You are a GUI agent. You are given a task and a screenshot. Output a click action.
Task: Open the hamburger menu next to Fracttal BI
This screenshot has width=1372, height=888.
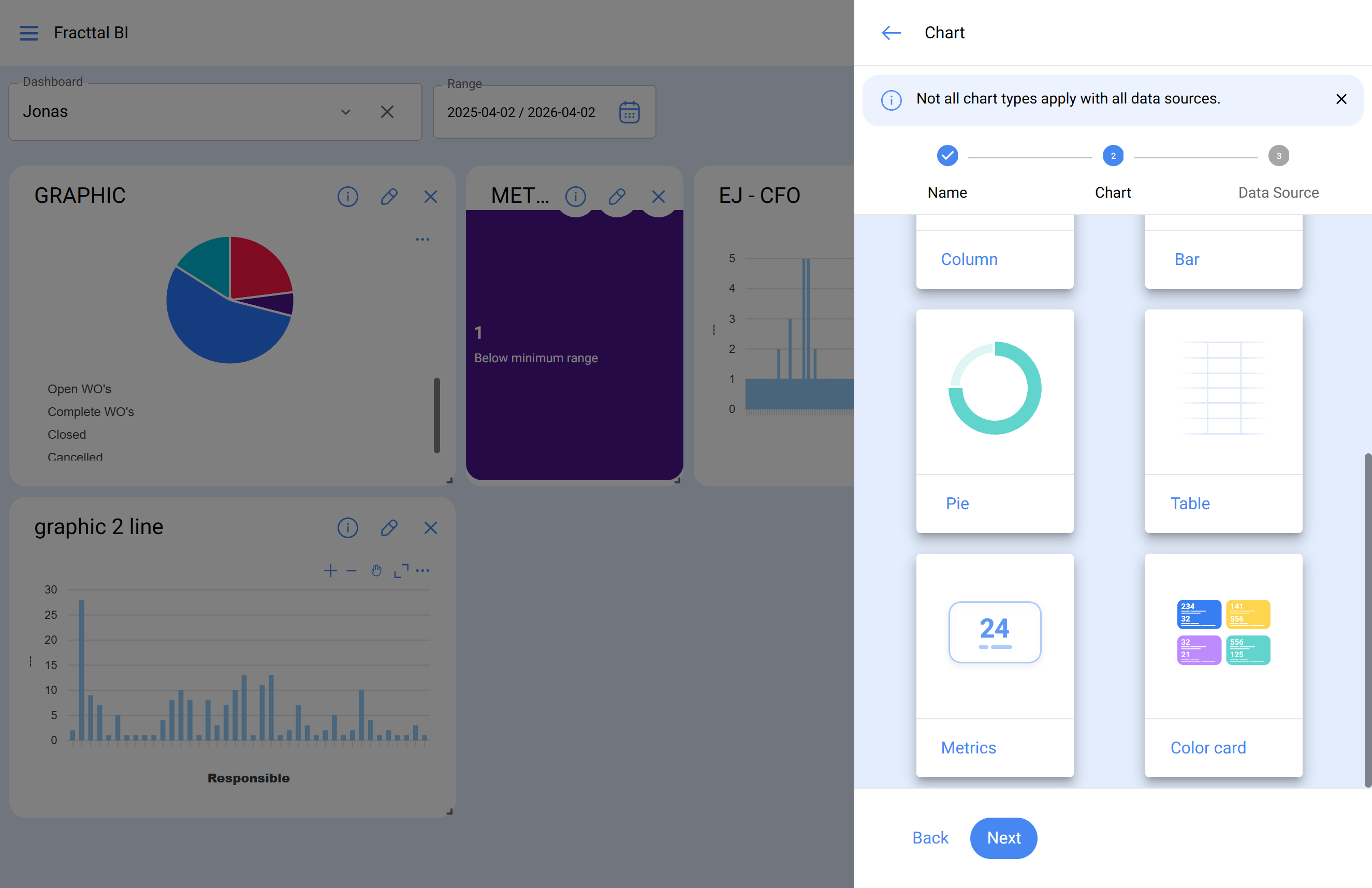tap(28, 33)
